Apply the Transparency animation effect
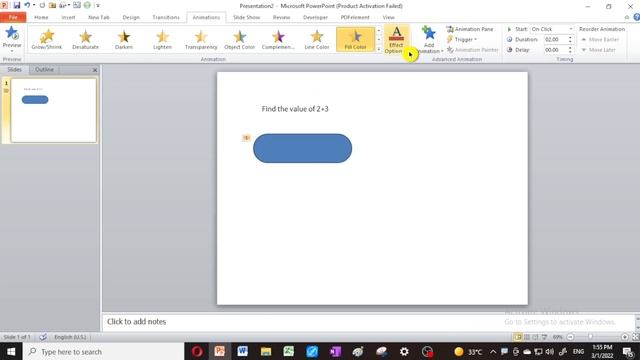 coord(201,39)
